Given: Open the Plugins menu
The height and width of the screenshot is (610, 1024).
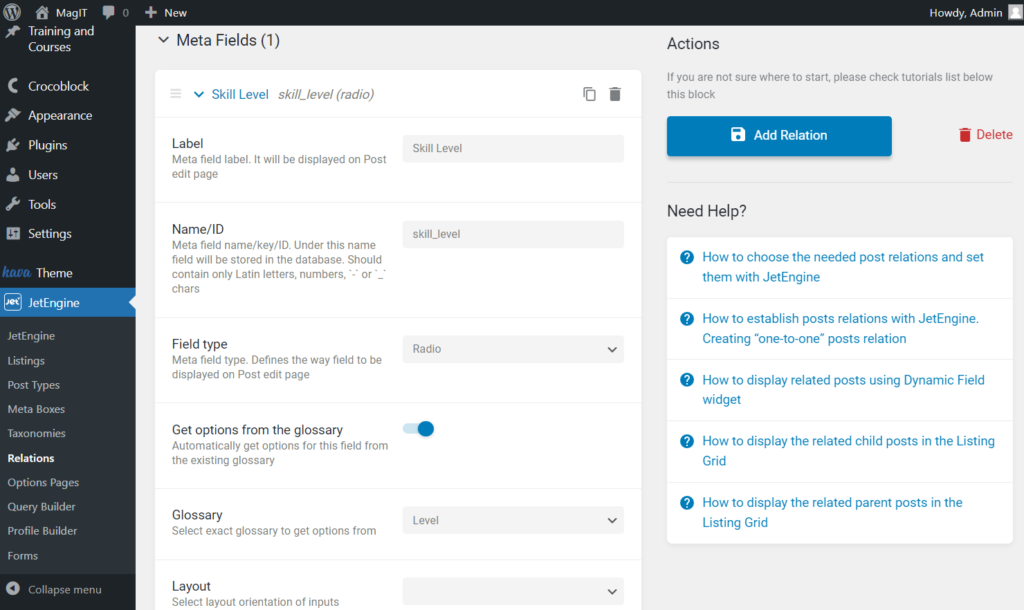Looking at the screenshot, I should click(48, 145).
